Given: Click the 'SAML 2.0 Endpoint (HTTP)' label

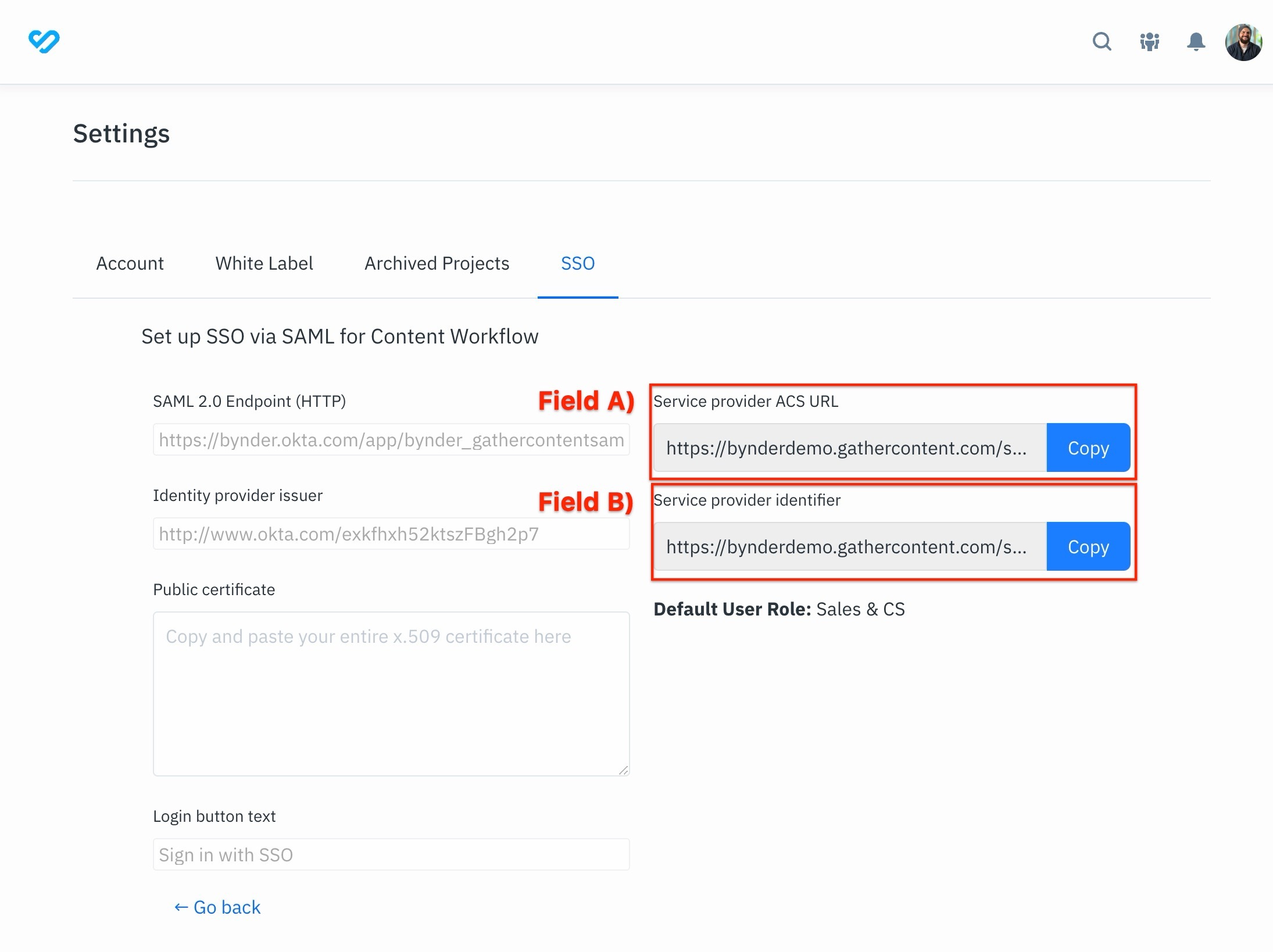Looking at the screenshot, I should (249, 401).
